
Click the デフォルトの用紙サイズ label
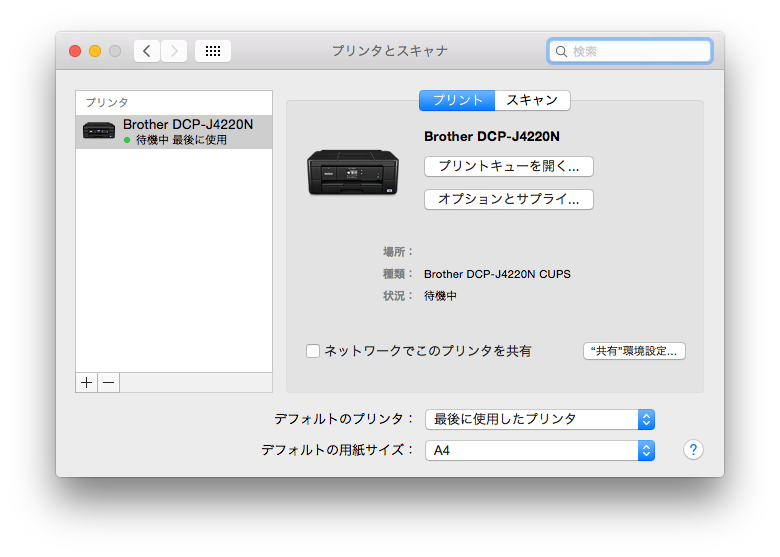(x=337, y=450)
